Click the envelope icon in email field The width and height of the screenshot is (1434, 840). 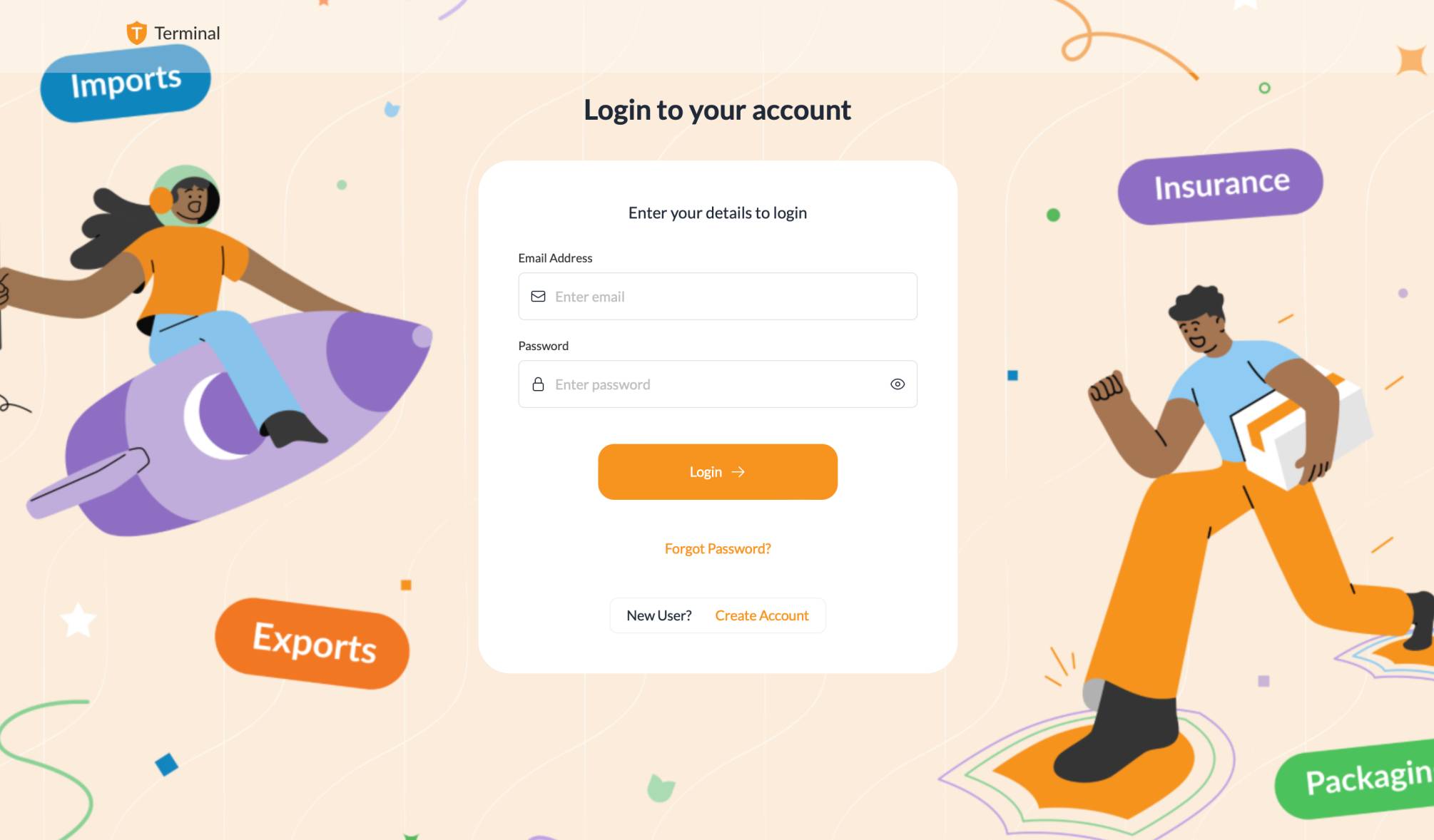tap(538, 297)
